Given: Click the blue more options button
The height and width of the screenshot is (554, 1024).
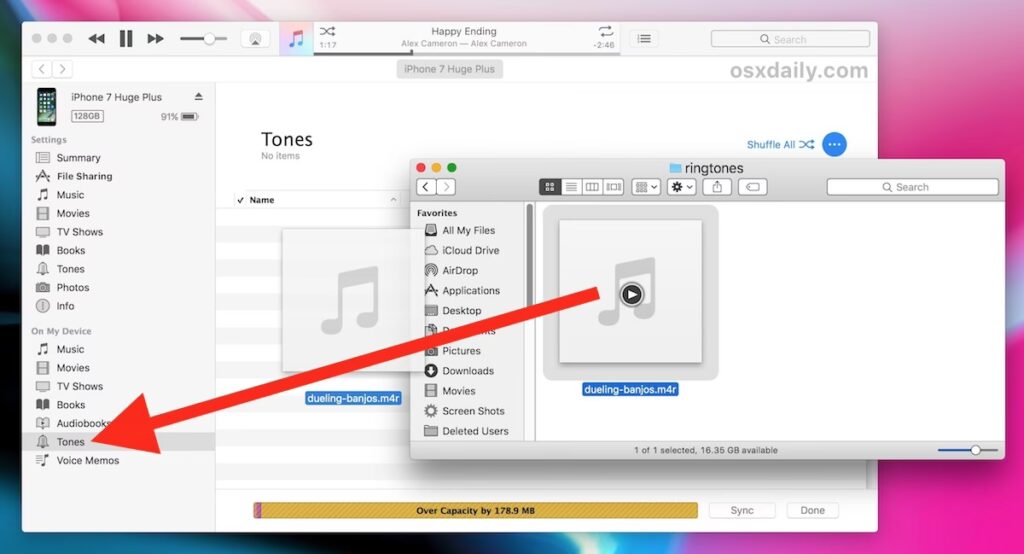Looking at the screenshot, I should pos(834,144).
